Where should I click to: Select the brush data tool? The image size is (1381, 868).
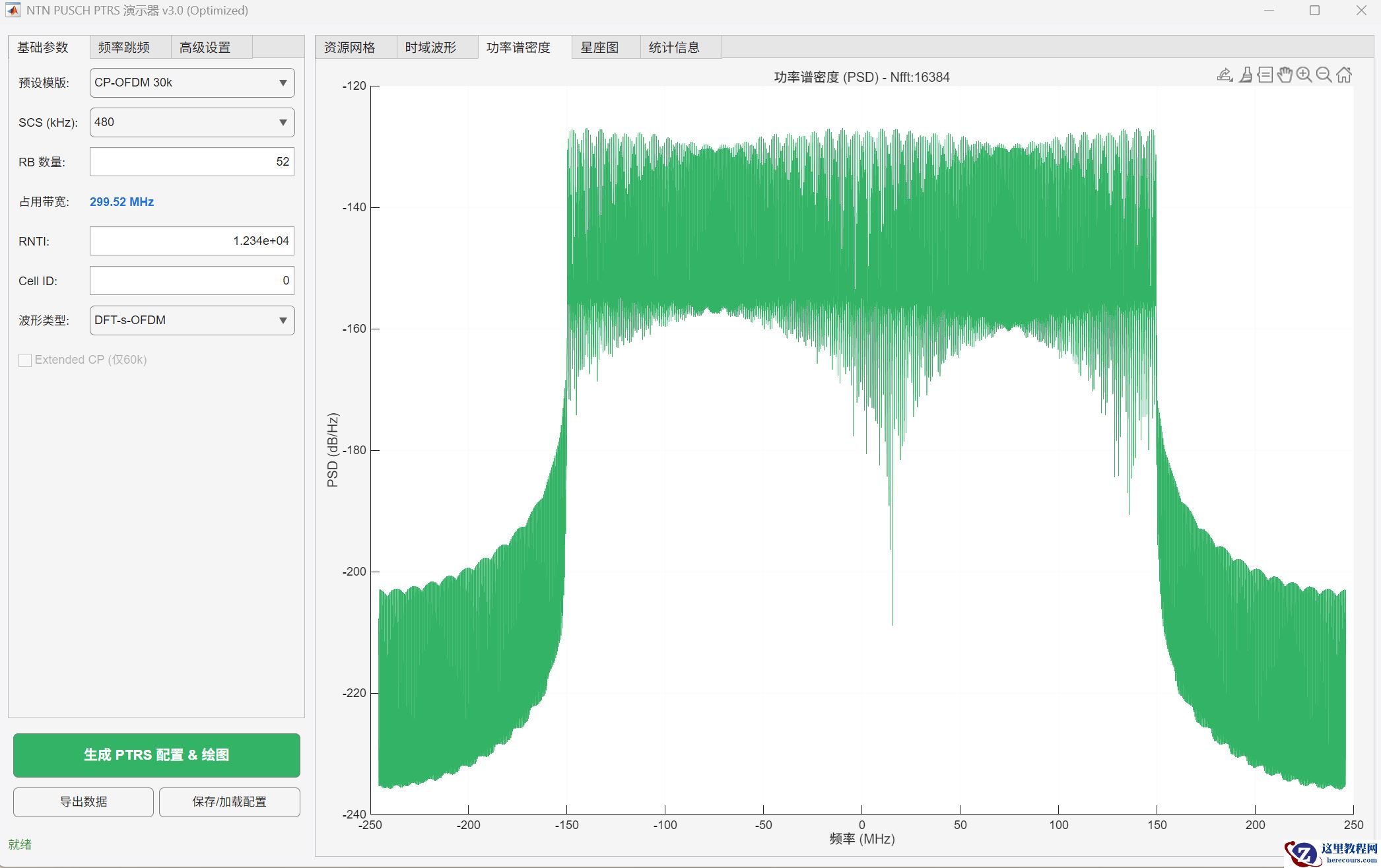point(1245,75)
